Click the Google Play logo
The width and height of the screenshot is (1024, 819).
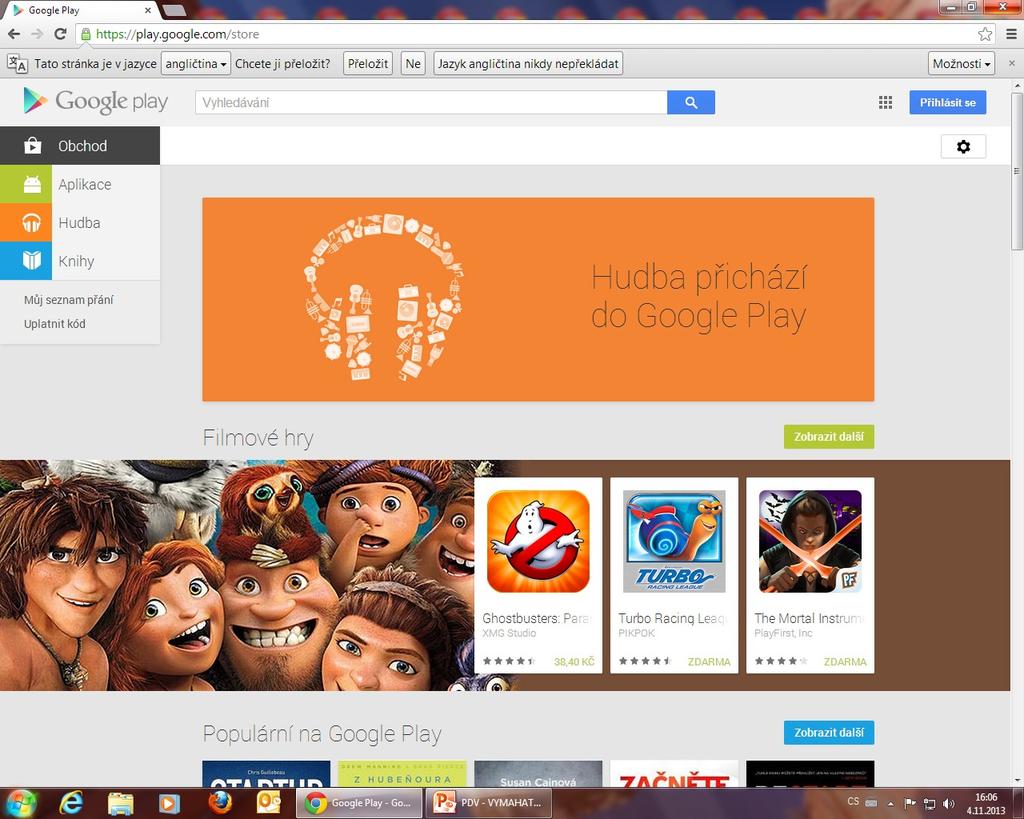pyautogui.click(x=95, y=101)
